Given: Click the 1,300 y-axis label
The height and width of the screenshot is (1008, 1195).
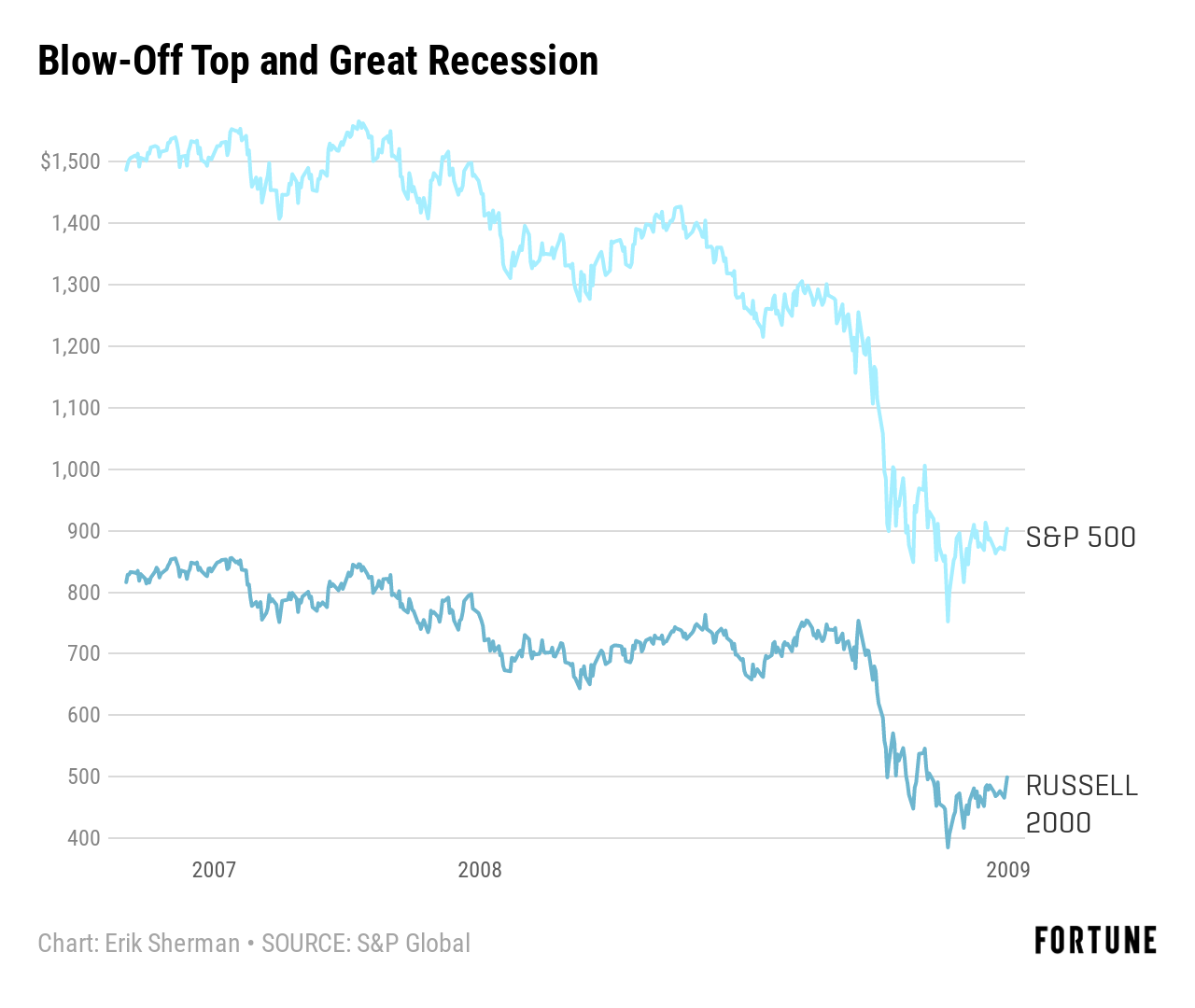Looking at the screenshot, I should click(x=76, y=285).
